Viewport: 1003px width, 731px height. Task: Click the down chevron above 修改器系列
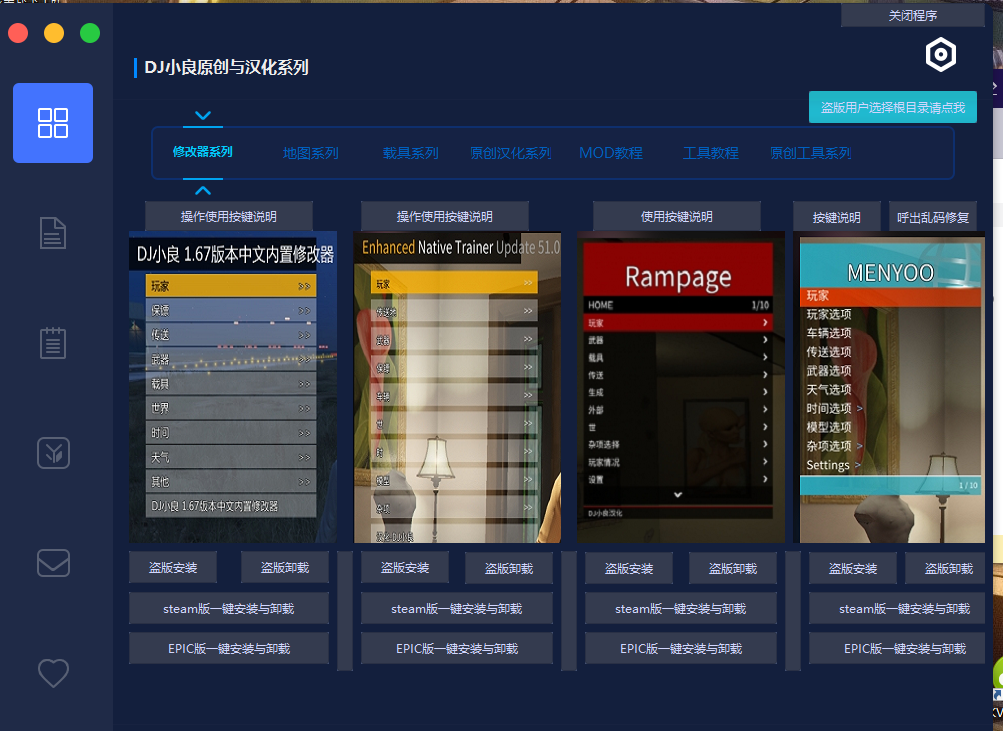click(203, 116)
